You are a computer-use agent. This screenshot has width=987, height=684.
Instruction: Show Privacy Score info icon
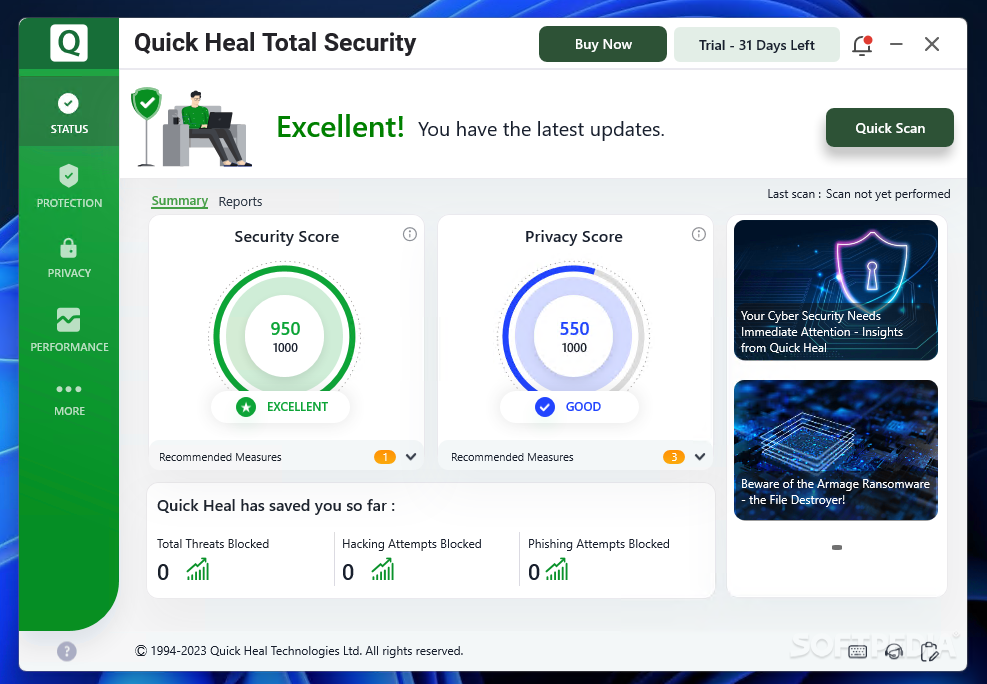699,234
